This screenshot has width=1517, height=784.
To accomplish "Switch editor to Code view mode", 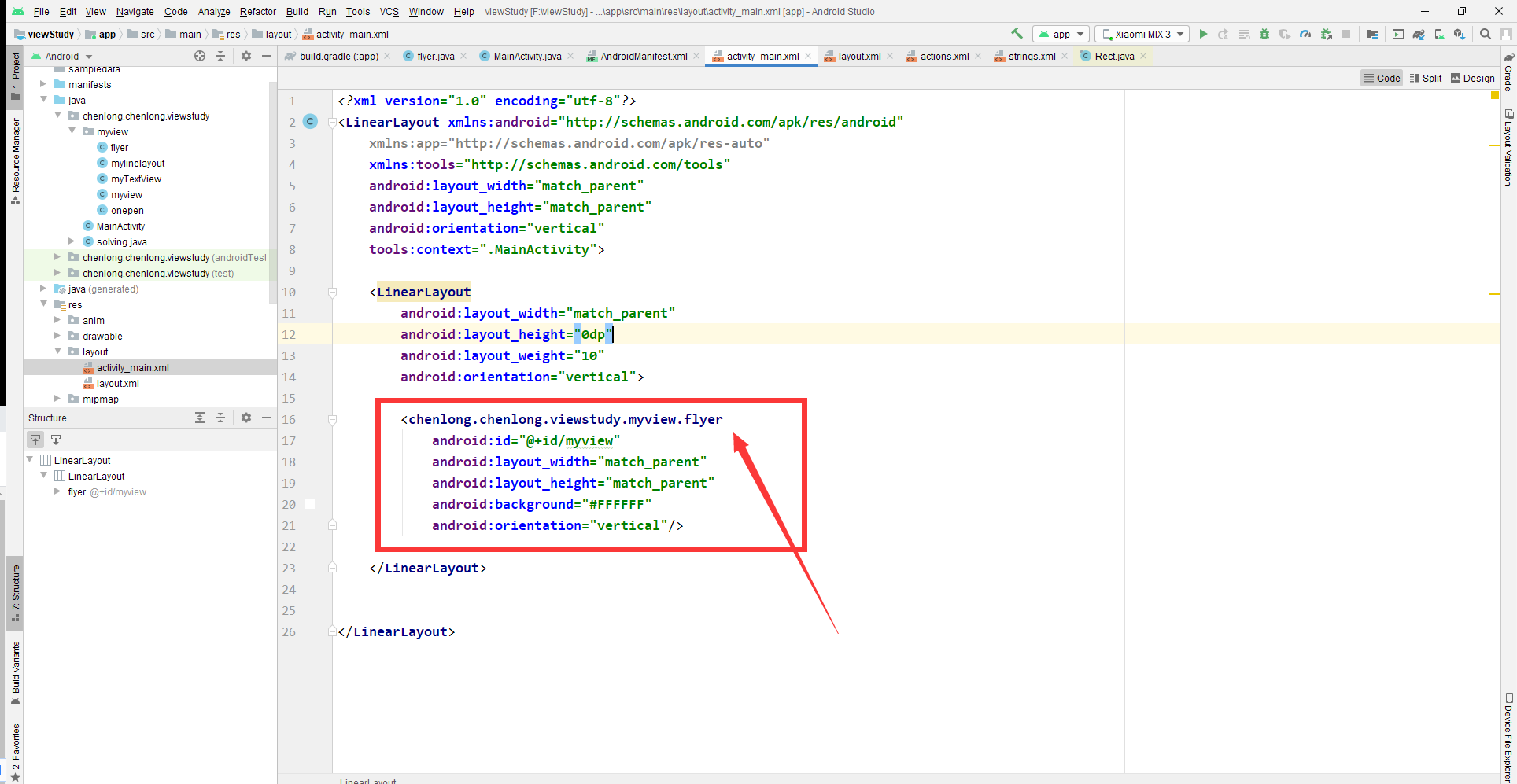I will (1382, 78).
